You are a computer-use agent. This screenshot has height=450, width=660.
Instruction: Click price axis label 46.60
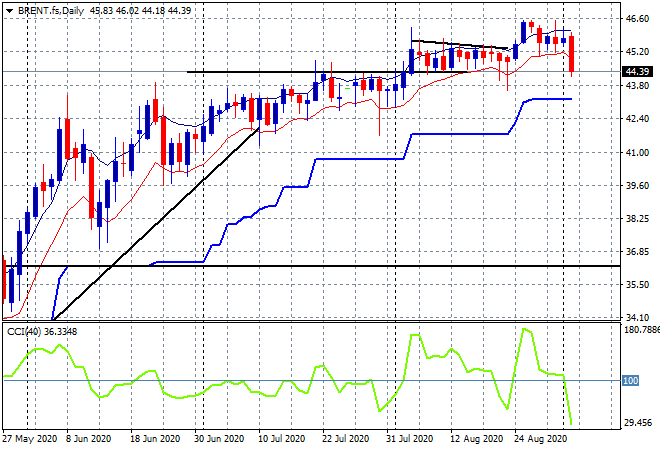click(637, 19)
